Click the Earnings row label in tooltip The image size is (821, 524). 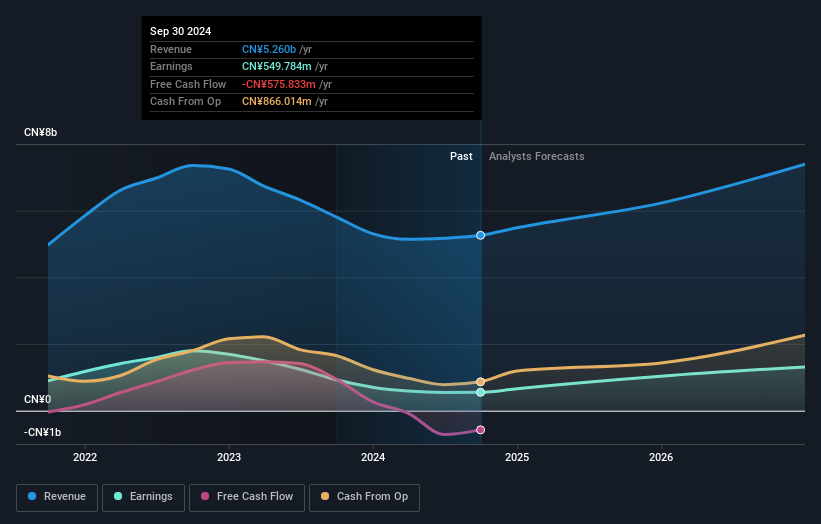171,66
